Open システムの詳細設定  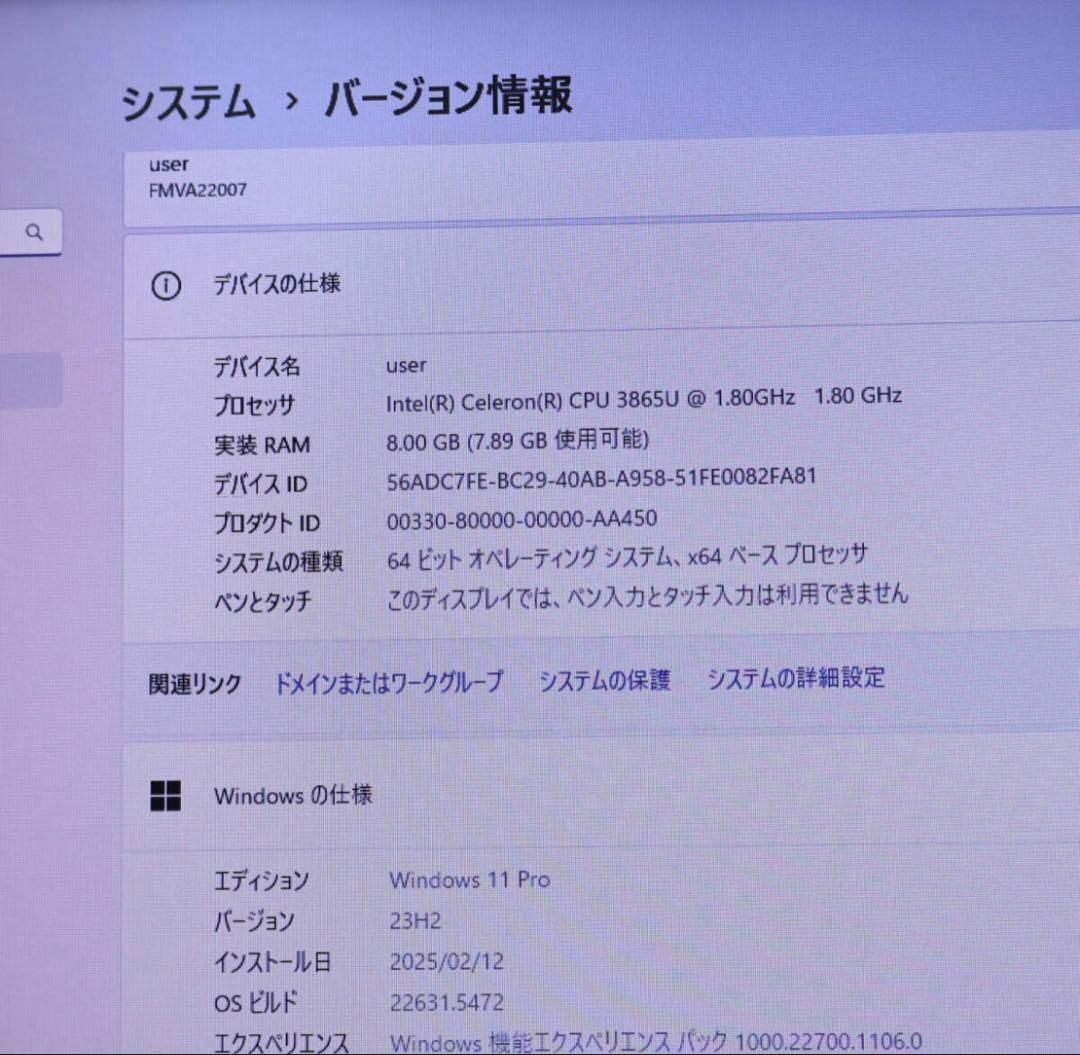coord(795,679)
